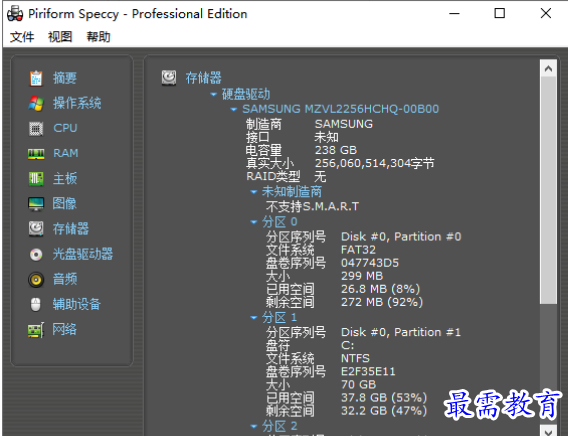Select the volume serial 047743D5
This screenshot has width=568, height=436.
click(370, 263)
